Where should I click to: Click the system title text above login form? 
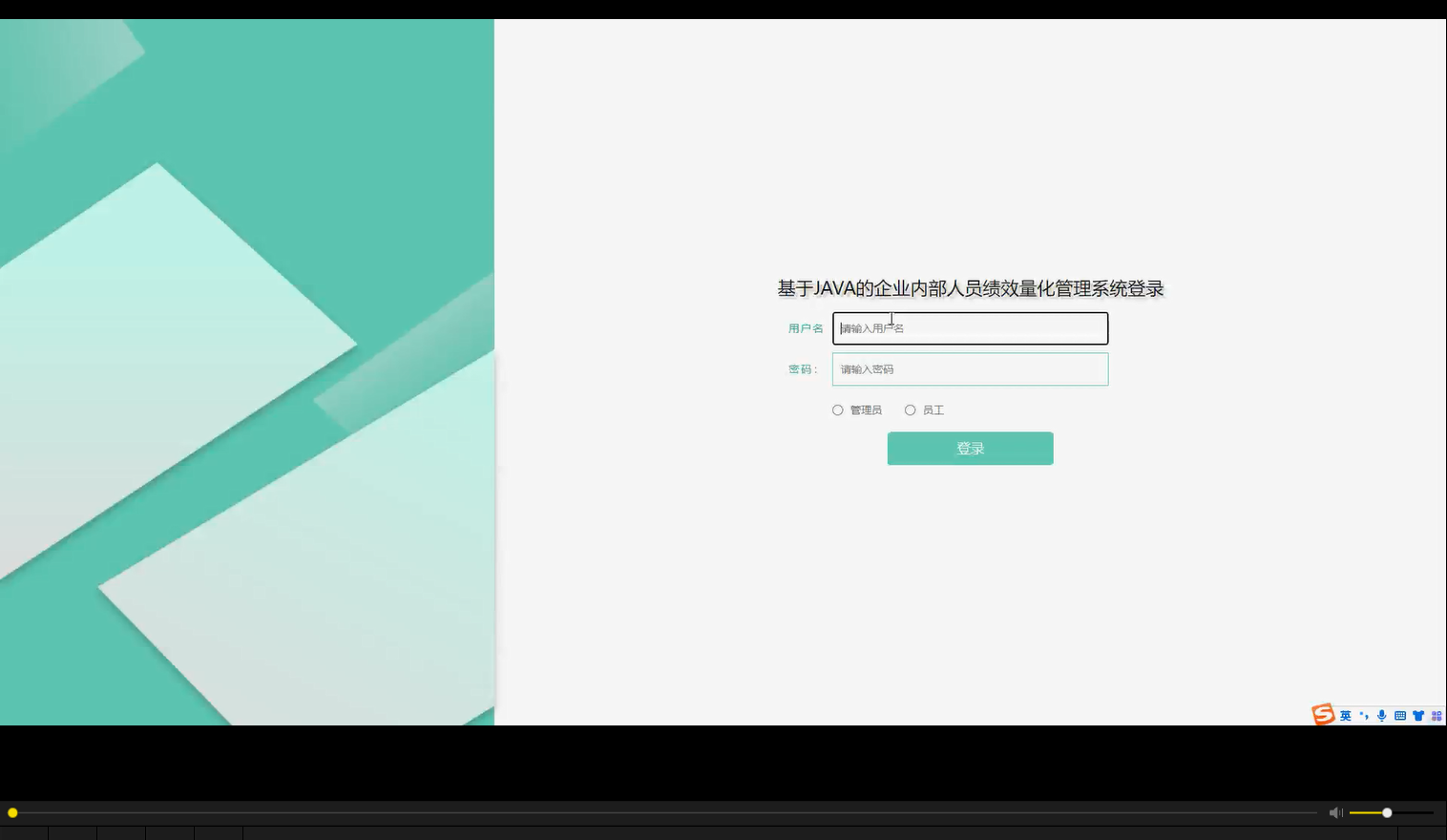click(970, 287)
